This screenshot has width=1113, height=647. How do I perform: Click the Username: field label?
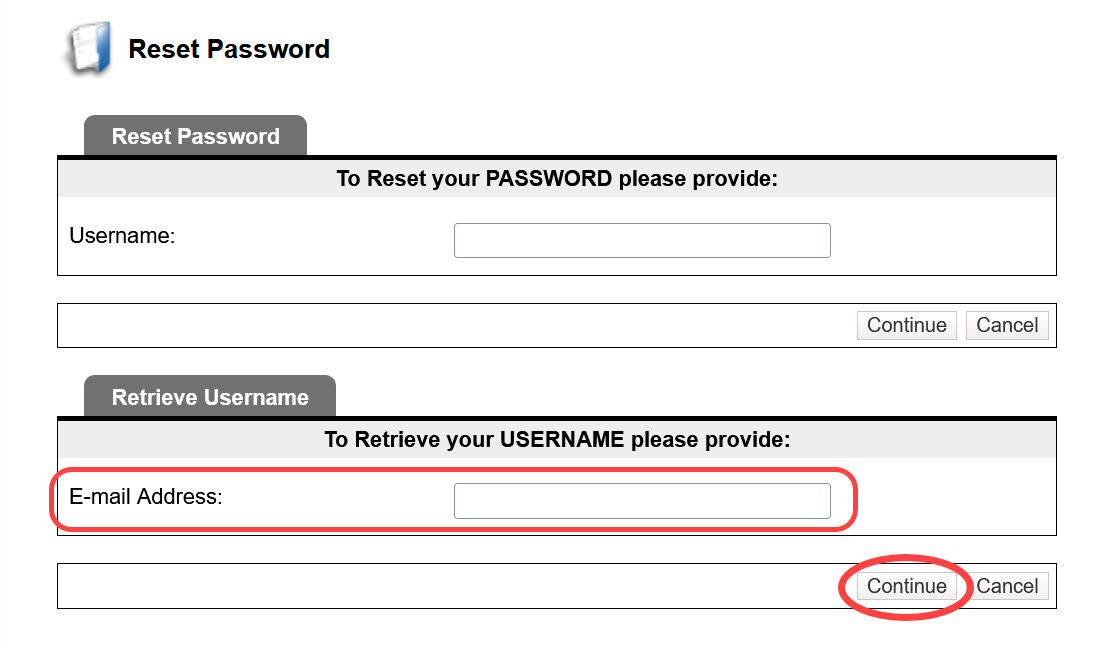pyautogui.click(x=122, y=235)
